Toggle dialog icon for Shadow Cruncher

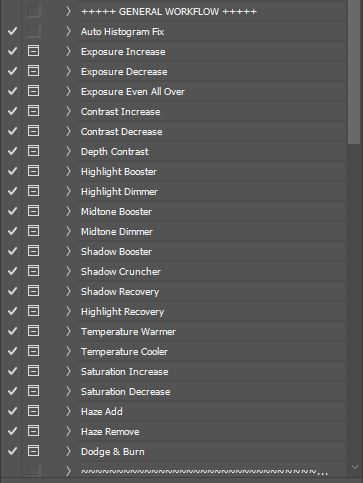click(x=33, y=271)
